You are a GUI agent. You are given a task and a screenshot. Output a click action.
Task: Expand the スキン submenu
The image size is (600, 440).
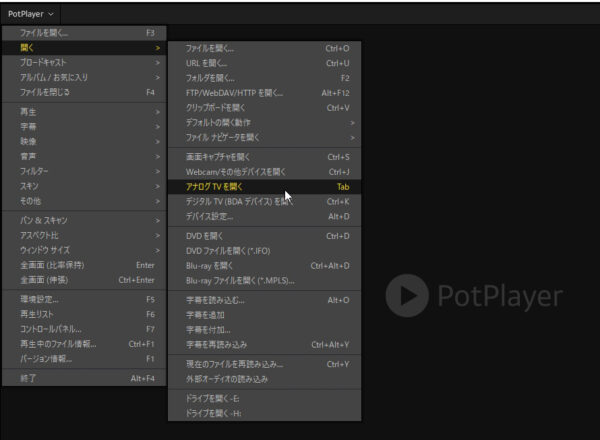coord(84,186)
